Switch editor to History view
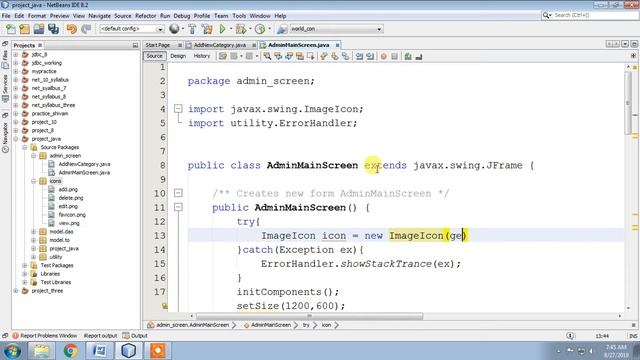This screenshot has height=360, width=640. coord(202,56)
